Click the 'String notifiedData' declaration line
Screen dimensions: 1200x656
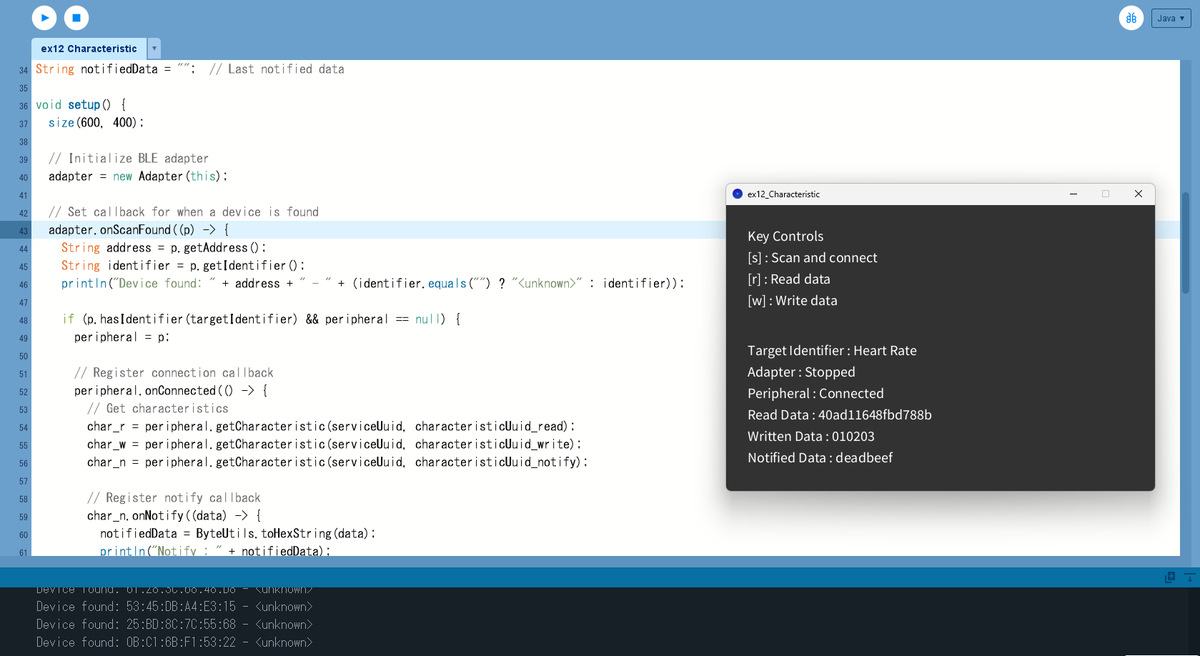tap(190, 69)
